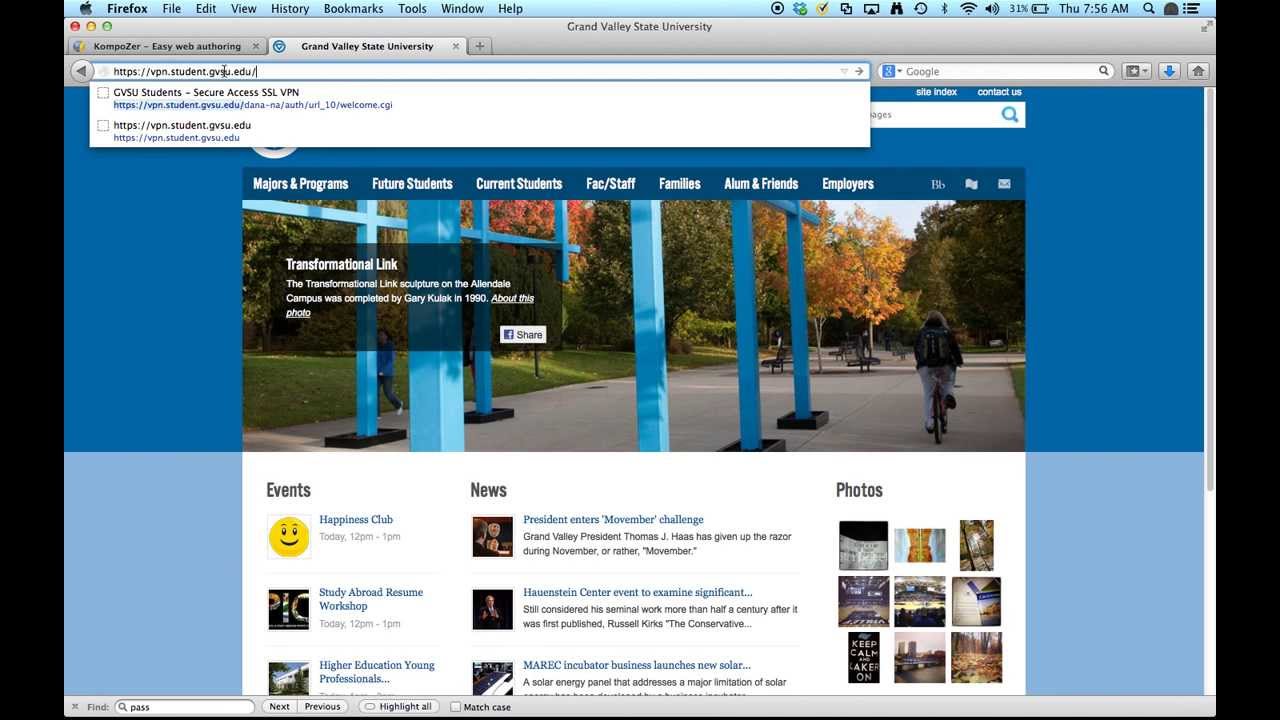Open the URL history dropdown triangle
This screenshot has height=720, width=1280.
coord(844,71)
